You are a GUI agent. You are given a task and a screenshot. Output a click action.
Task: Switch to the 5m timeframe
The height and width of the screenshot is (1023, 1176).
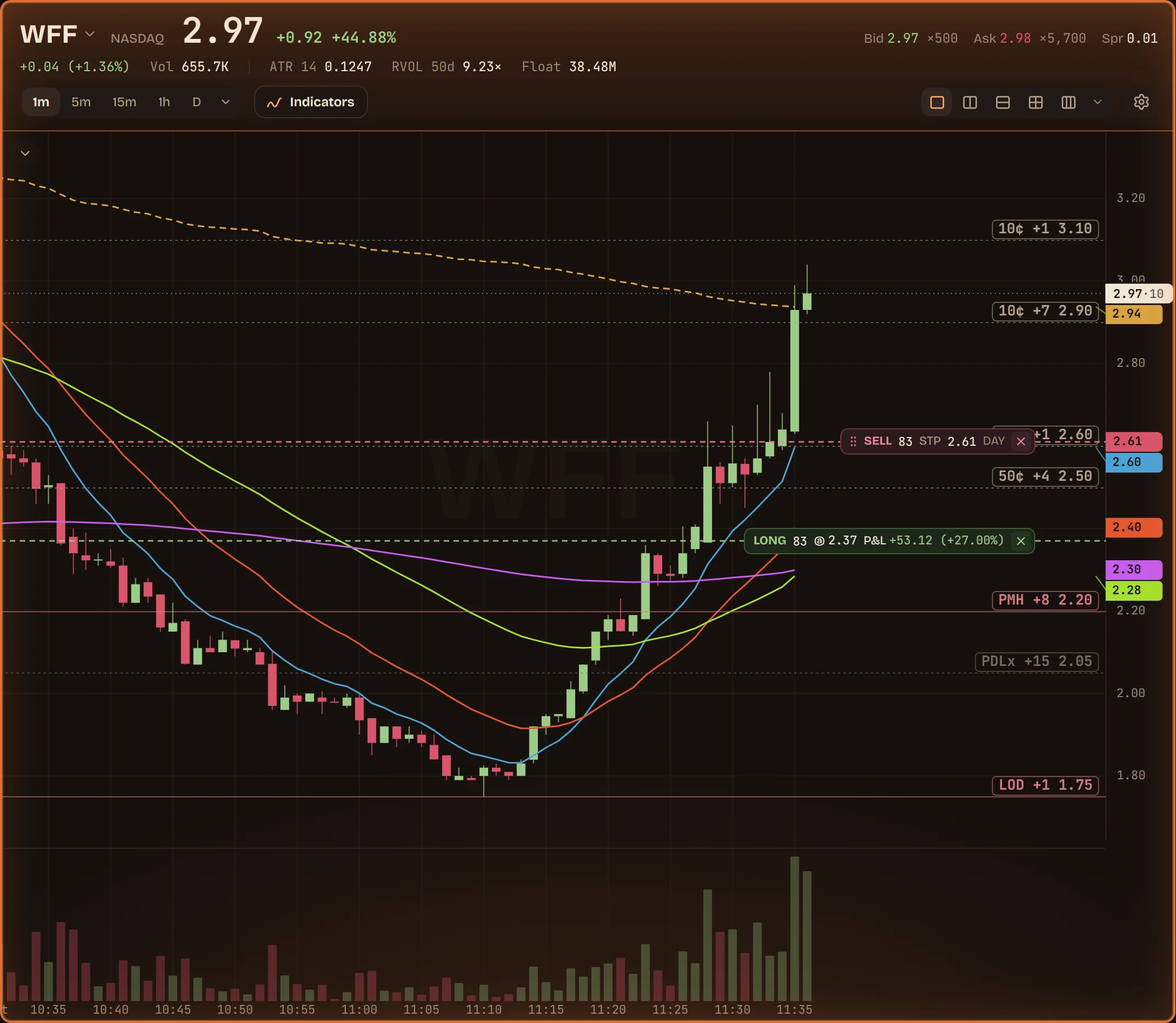point(81,102)
